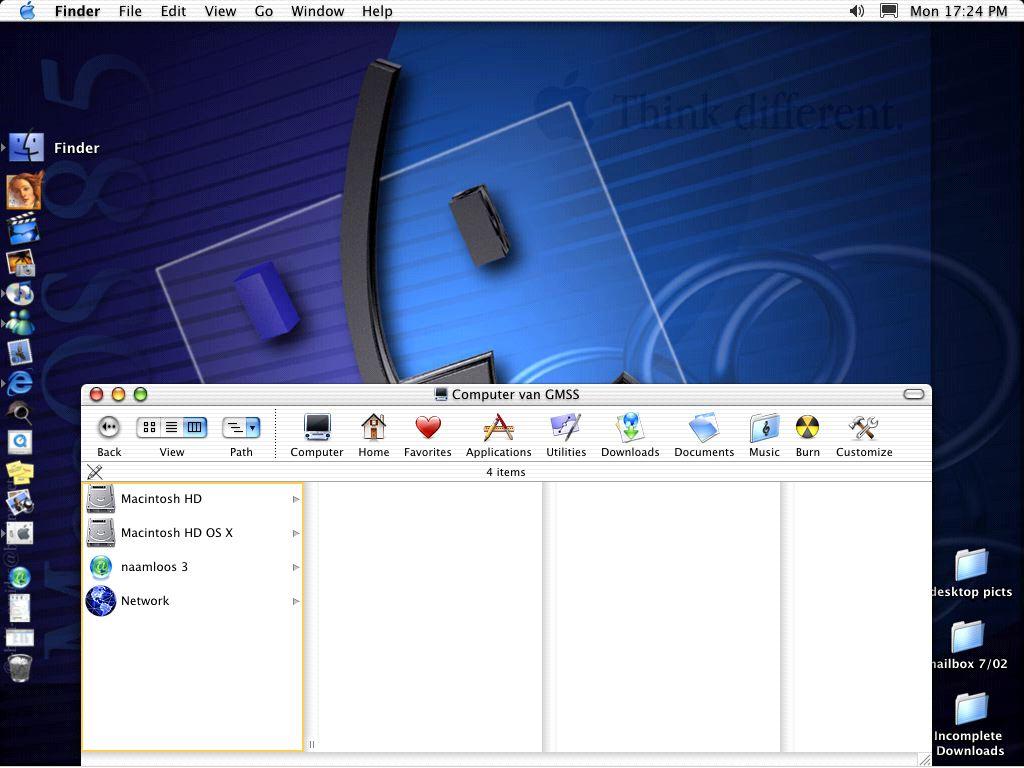Click the minimized document window in Dock

(x=20, y=608)
